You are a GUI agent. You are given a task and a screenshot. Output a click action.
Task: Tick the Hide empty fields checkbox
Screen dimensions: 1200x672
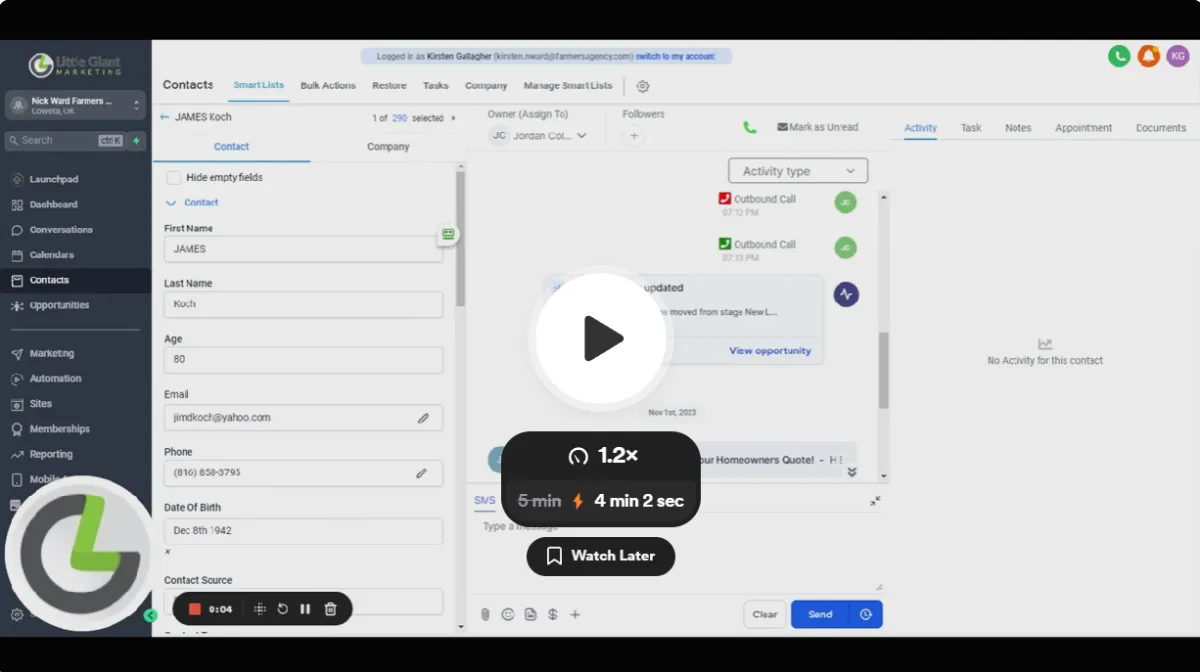point(174,177)
